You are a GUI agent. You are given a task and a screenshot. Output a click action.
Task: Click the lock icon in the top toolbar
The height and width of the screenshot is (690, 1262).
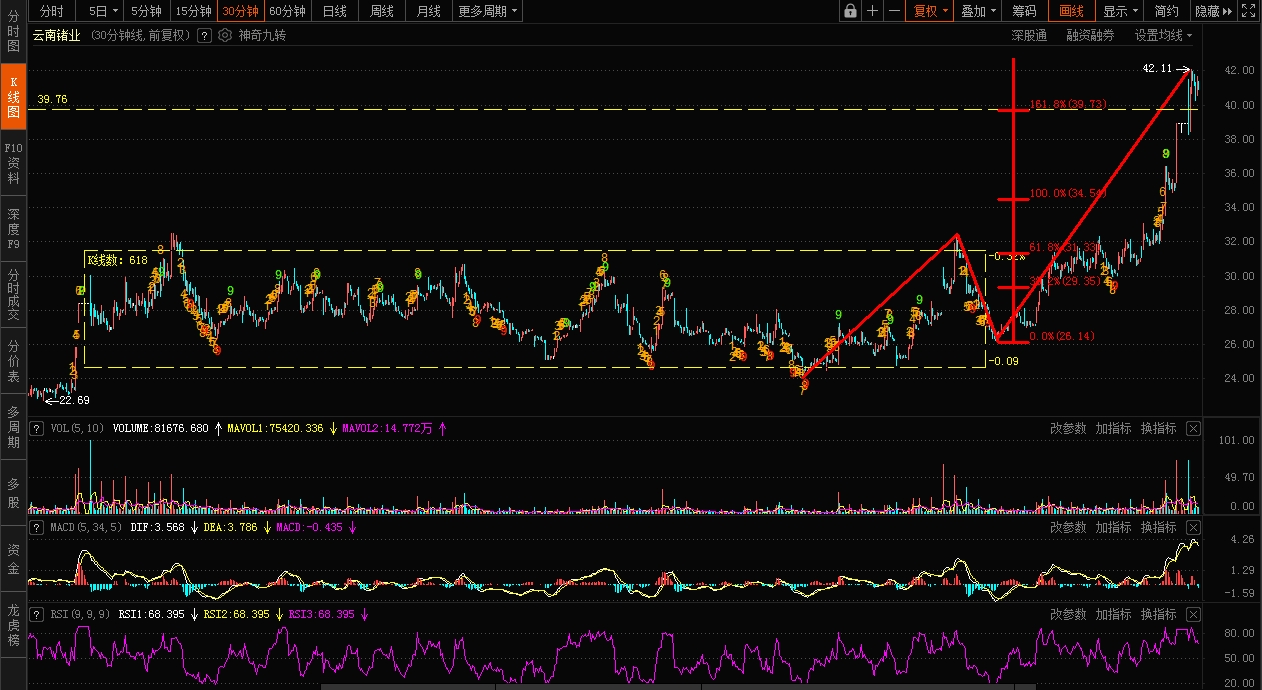tap(850, 11)
